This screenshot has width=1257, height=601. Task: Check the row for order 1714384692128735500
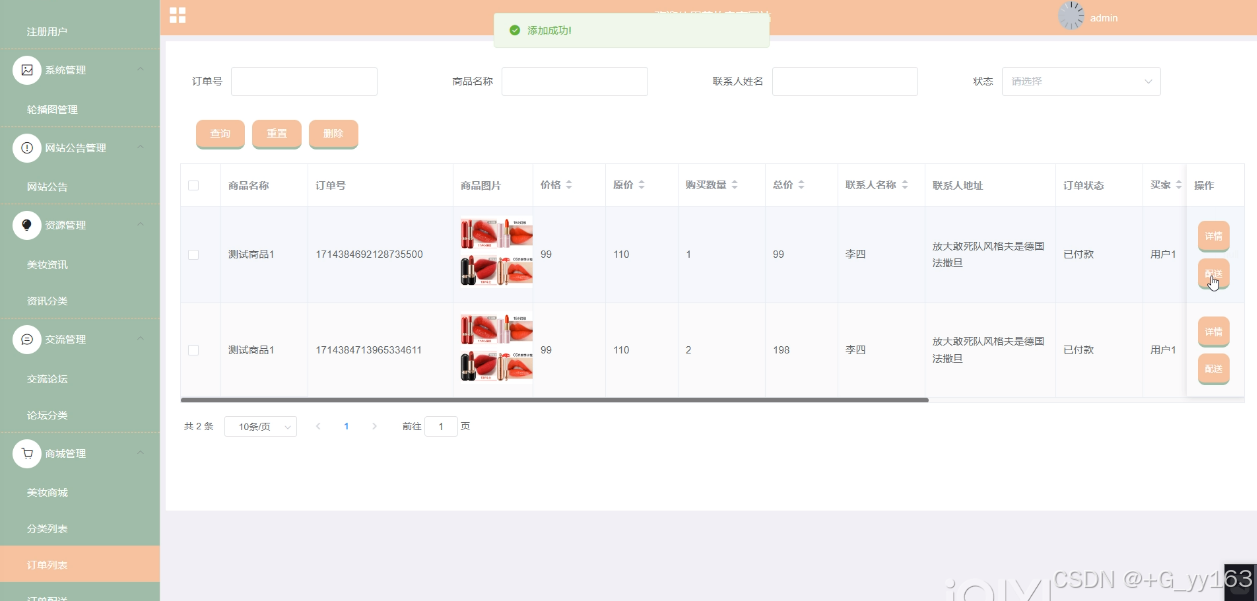tap(193, 255)
